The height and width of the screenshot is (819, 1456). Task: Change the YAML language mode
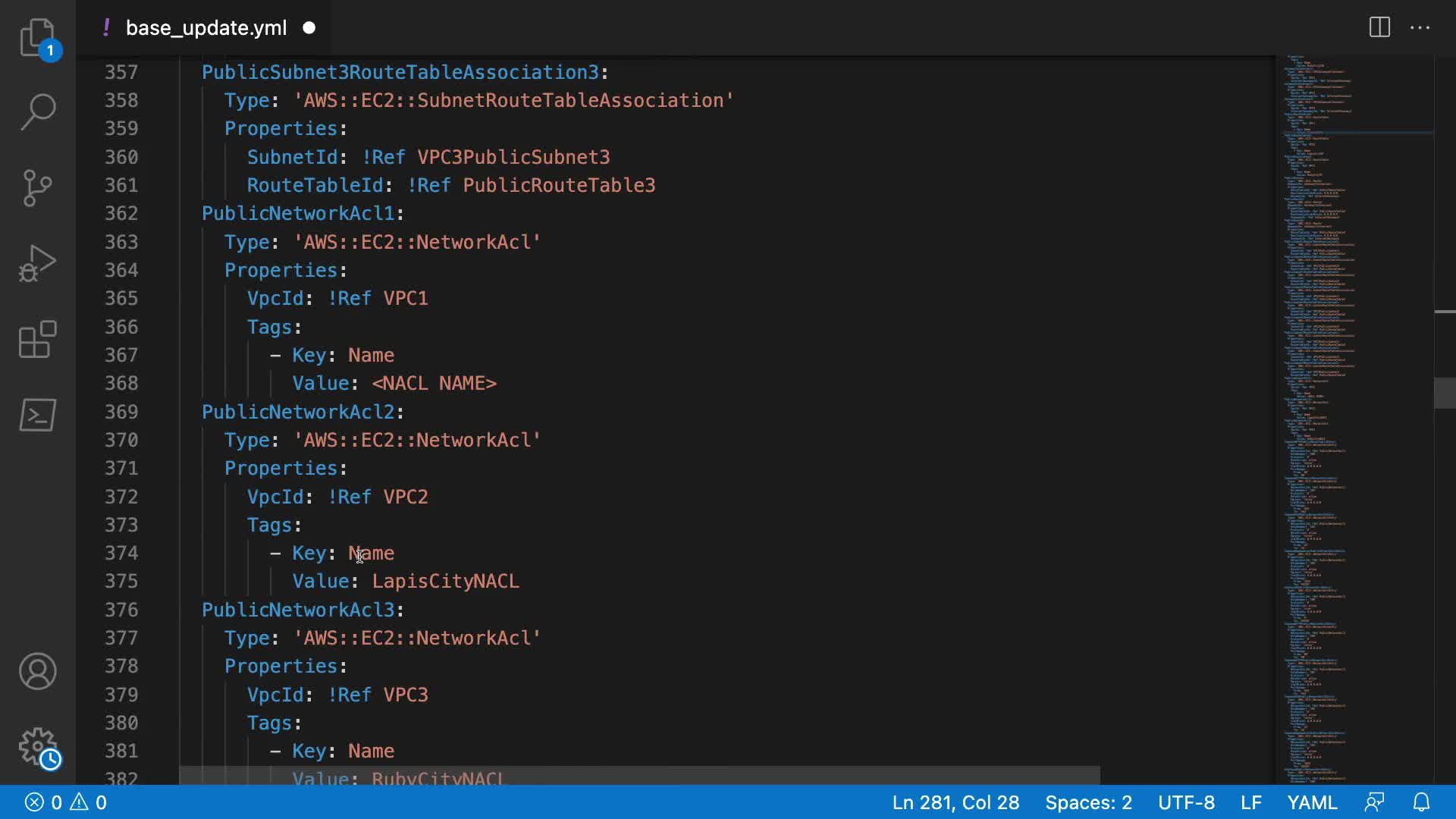click(x=1312, y=802)
